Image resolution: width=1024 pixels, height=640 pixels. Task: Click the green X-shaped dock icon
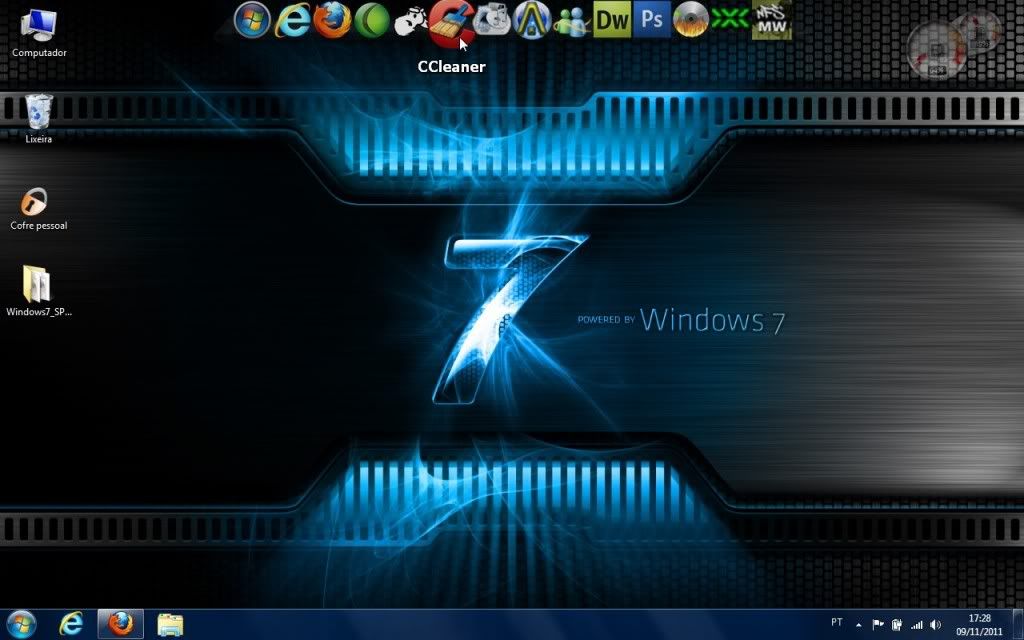coord(731,19)
